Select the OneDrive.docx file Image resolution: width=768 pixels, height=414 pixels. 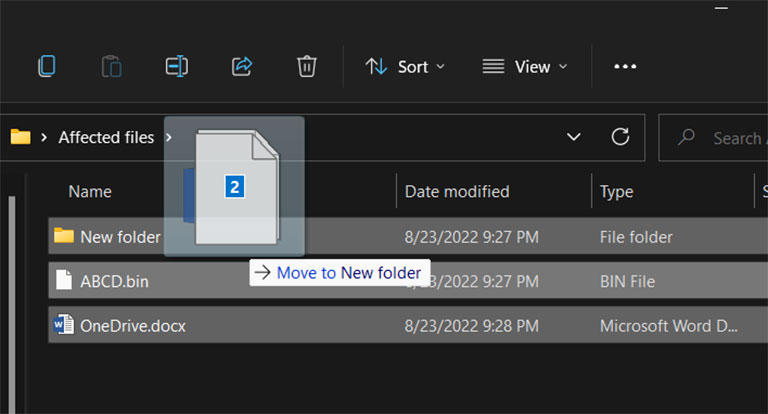pyautogui.click(x=408, y=325)
